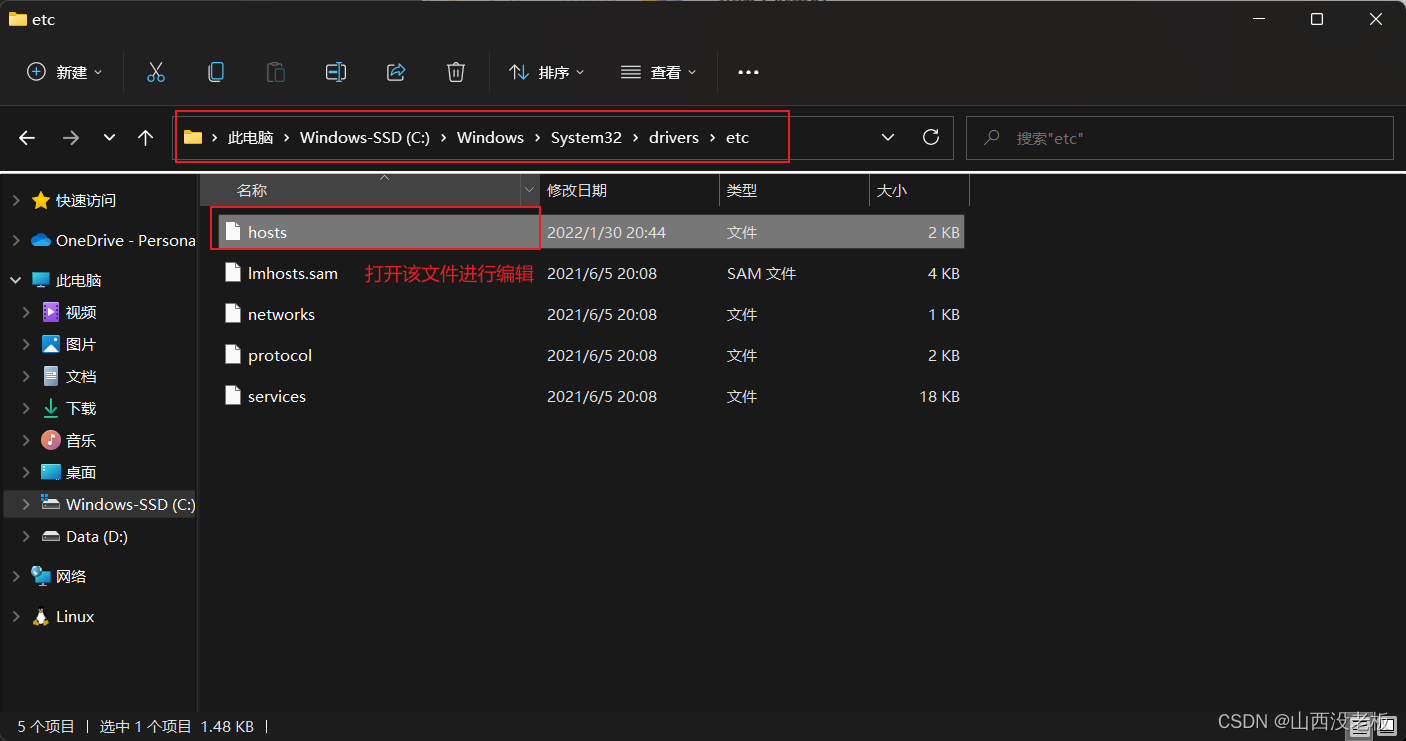Expand the Windows-SSD (C:) tree node

[26, 504]
